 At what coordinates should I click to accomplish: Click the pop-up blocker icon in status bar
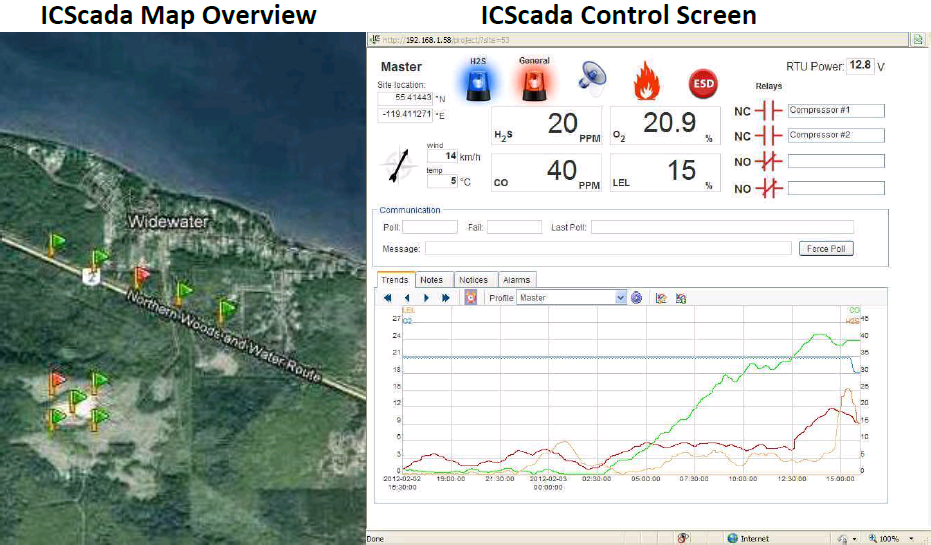[683, 538]
